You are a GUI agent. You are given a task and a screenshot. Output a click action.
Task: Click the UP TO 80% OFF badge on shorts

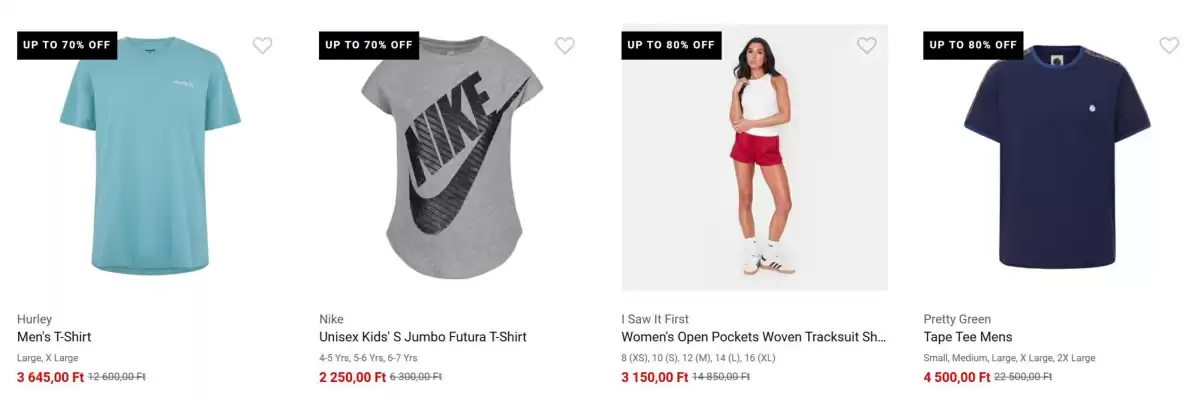(671, 45)
